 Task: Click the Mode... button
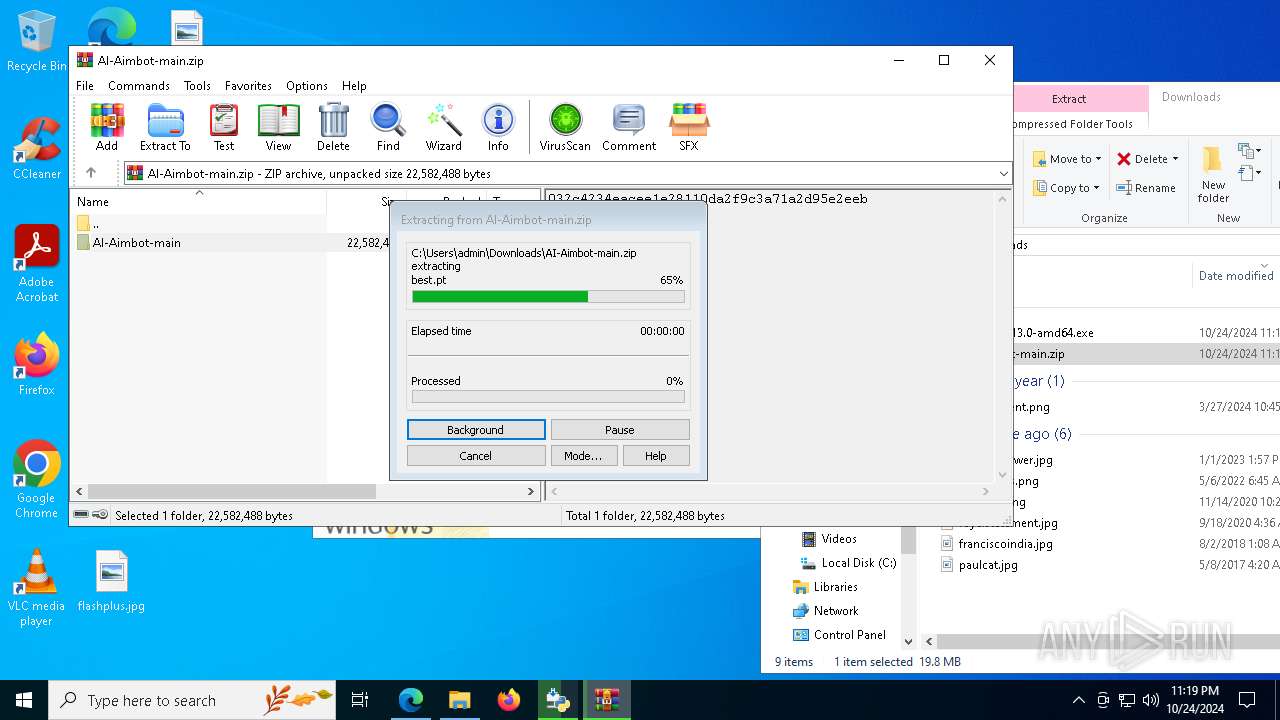coord(583,456)
